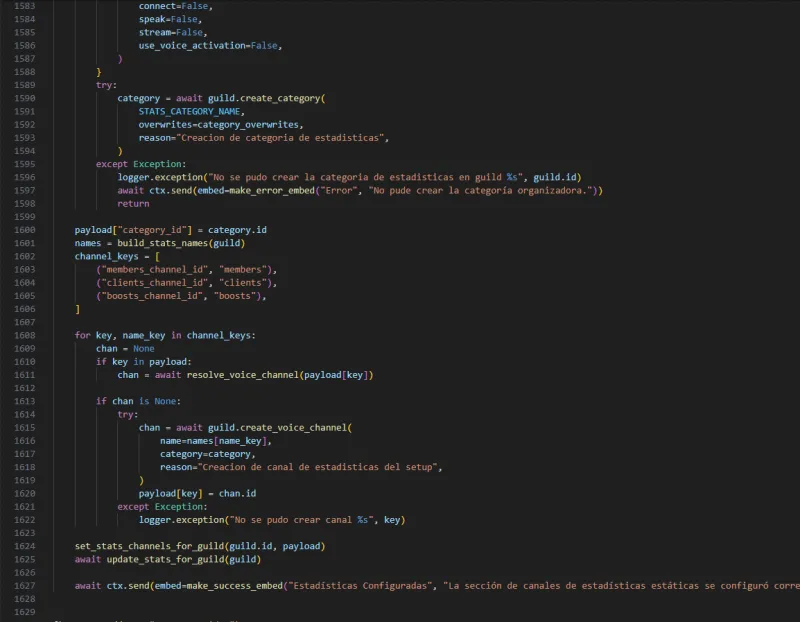Click the "clients_channel_id" string

[155, 283]
